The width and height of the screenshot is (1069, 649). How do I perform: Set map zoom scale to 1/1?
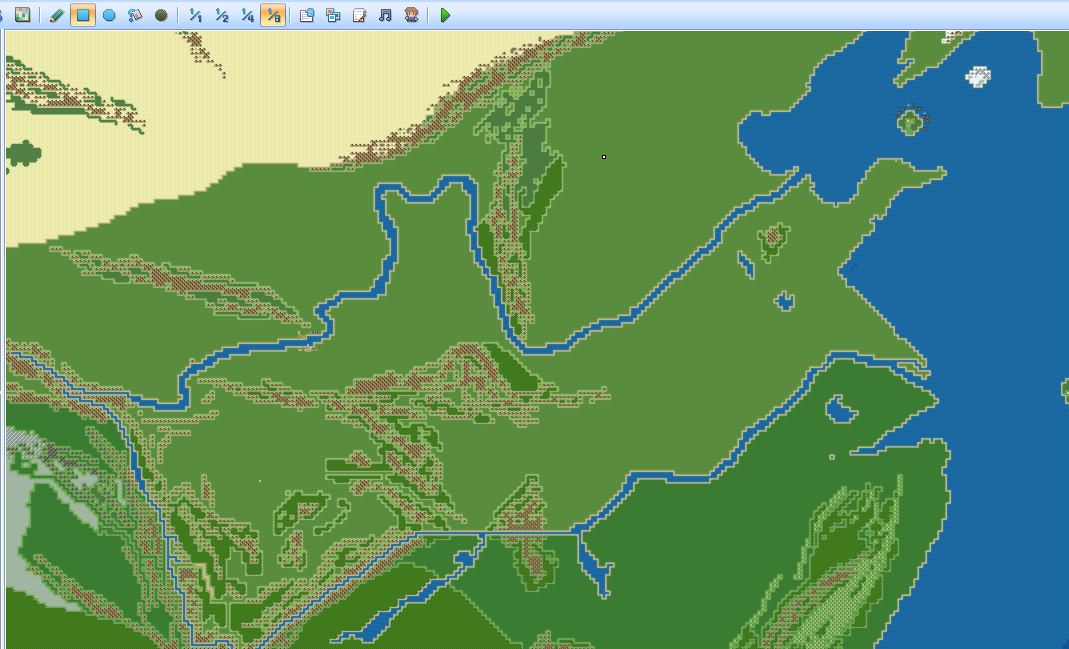195,15
